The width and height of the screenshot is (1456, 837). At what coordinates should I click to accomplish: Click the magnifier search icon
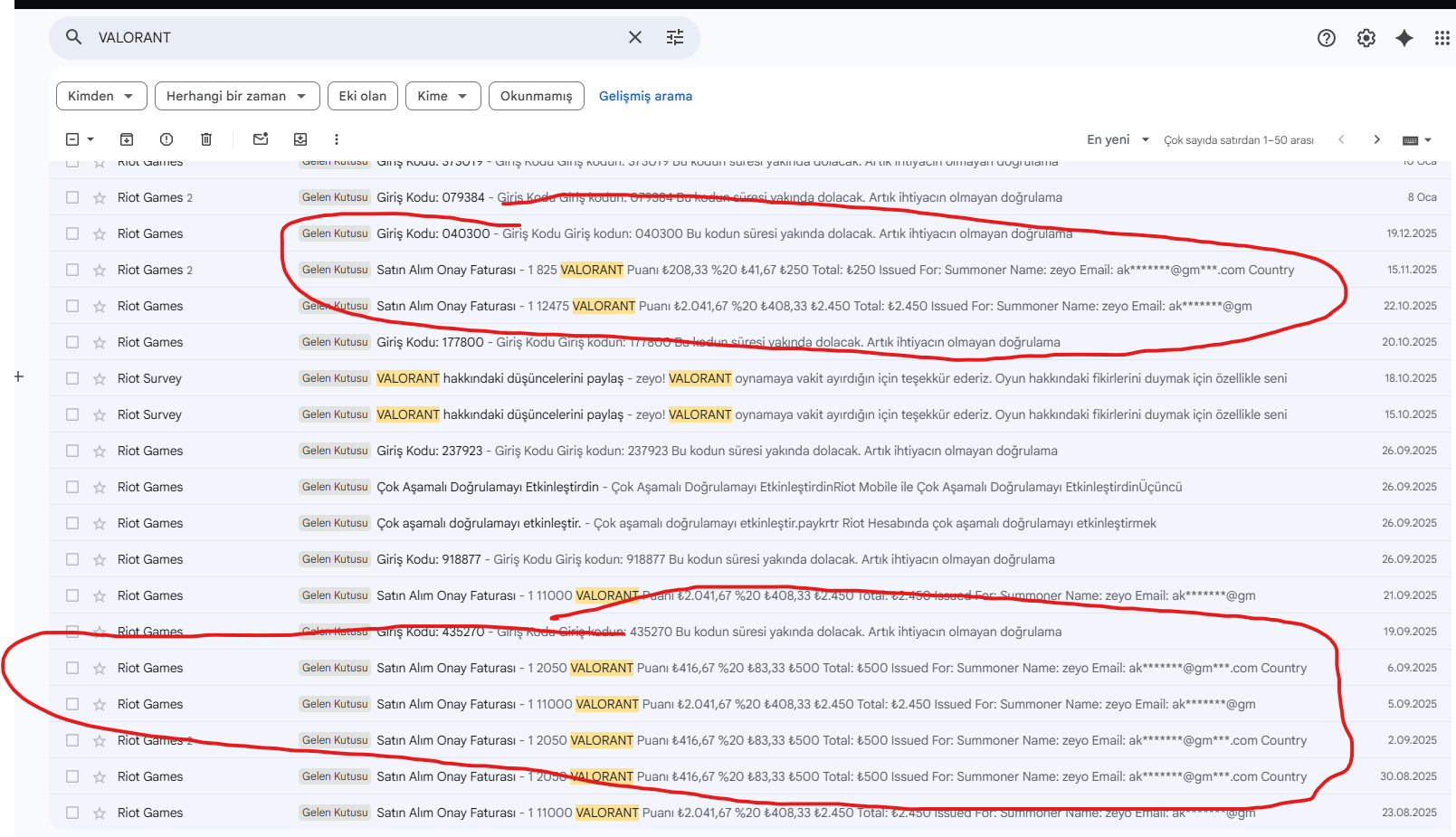tap(74, 37)
